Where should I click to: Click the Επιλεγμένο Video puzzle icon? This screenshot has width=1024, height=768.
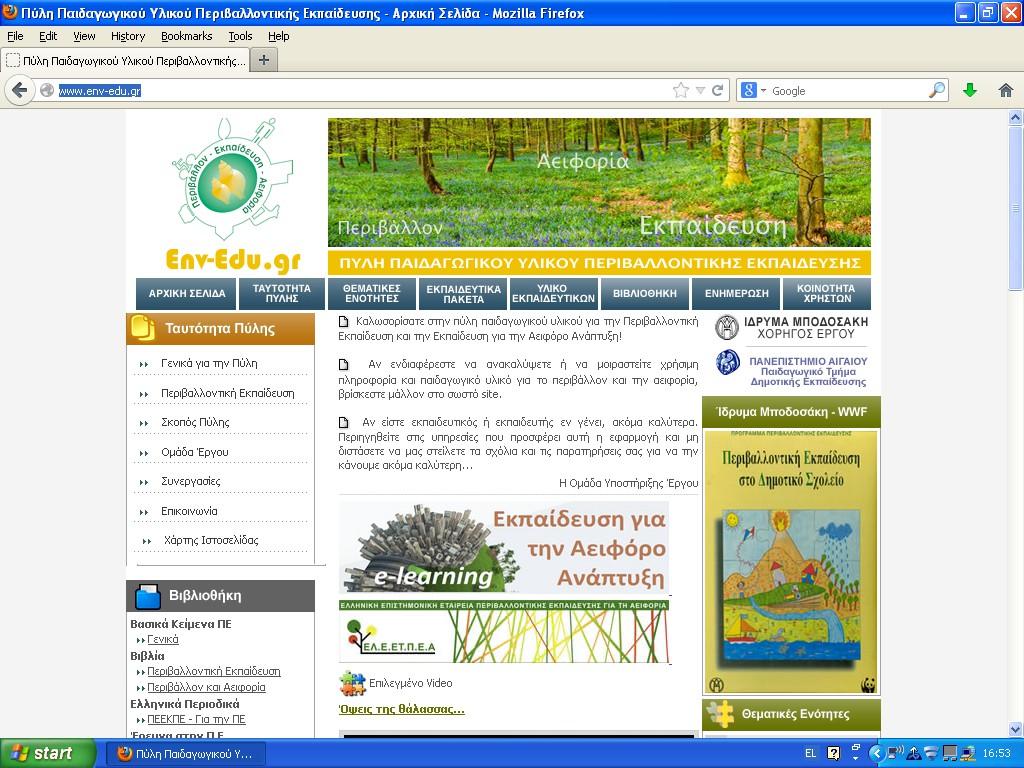pyautogui.click(x=353, y=683)
